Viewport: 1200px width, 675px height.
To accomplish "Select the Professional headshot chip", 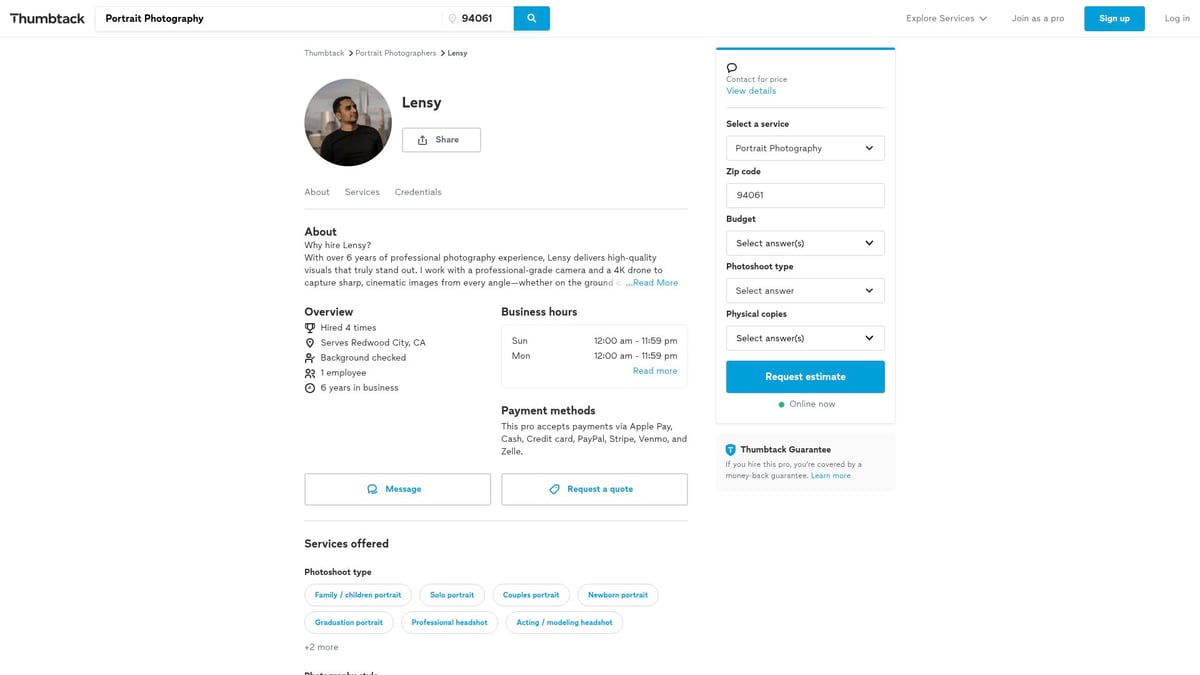I will pos(449,622).
